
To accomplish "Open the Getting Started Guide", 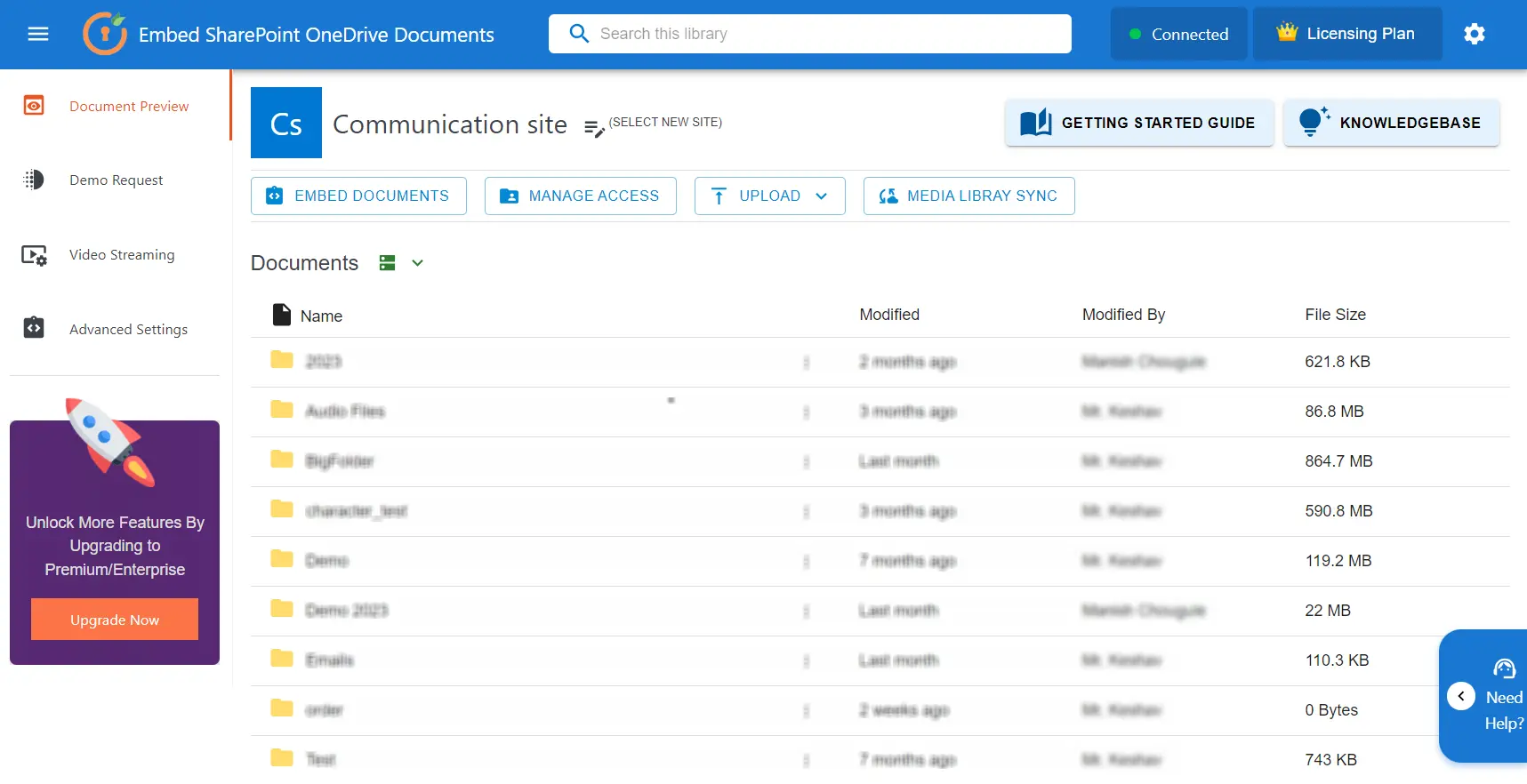I will pyautogui.click(x=1138, y=123).
